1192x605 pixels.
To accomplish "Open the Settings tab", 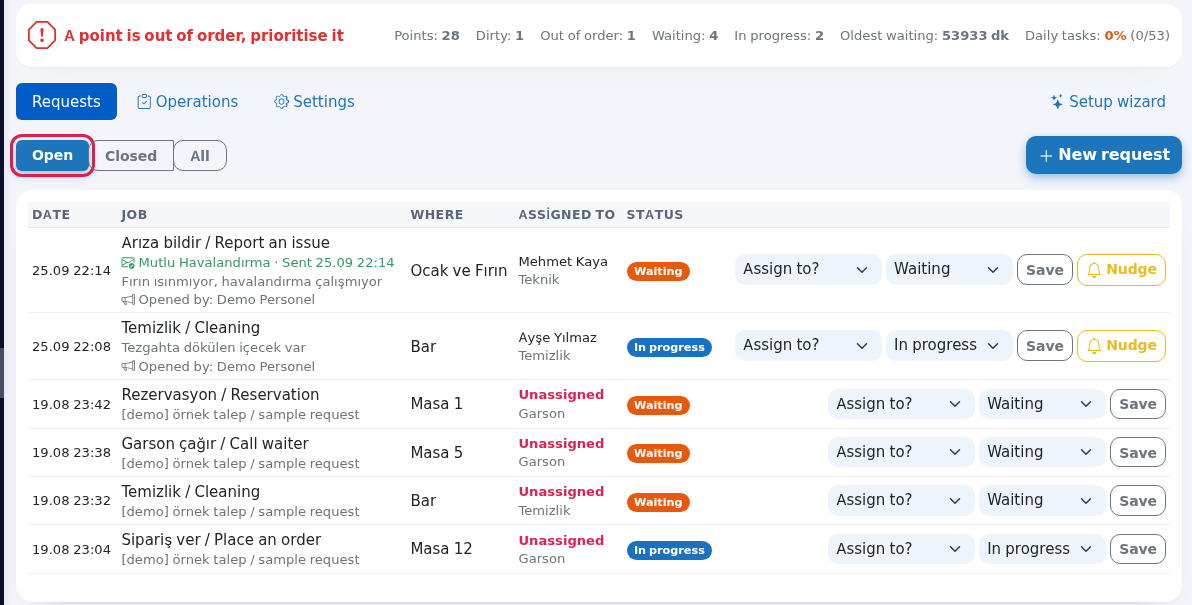I will [x=314, y=102].
